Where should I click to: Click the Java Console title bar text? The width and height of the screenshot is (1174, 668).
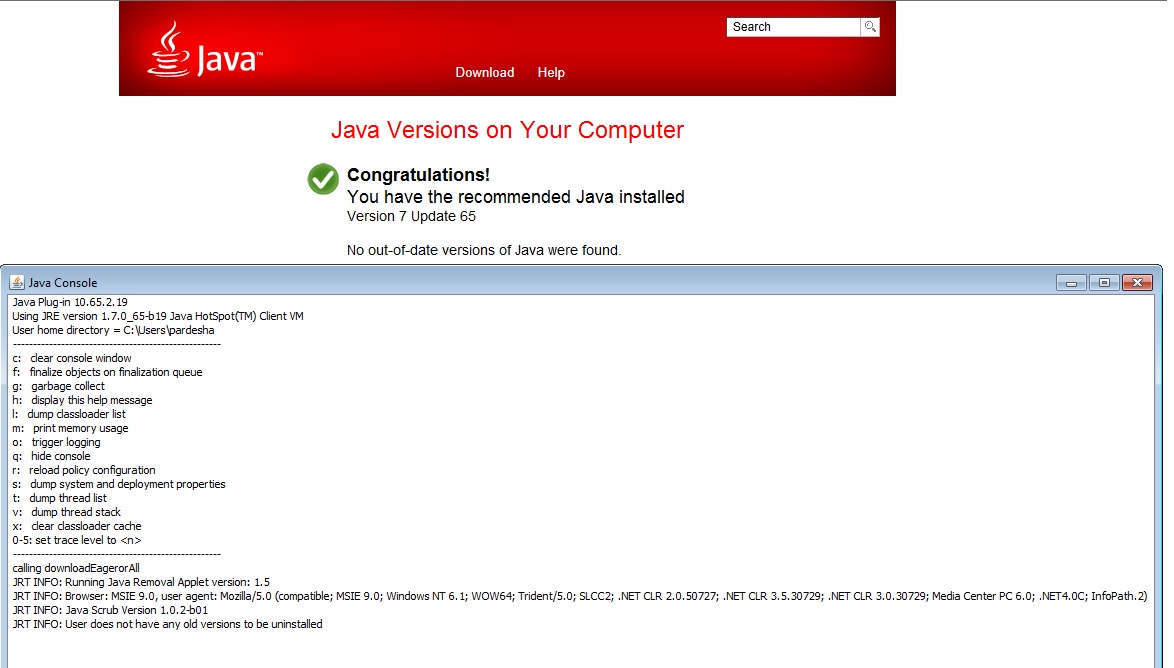[x=63, y=283]
